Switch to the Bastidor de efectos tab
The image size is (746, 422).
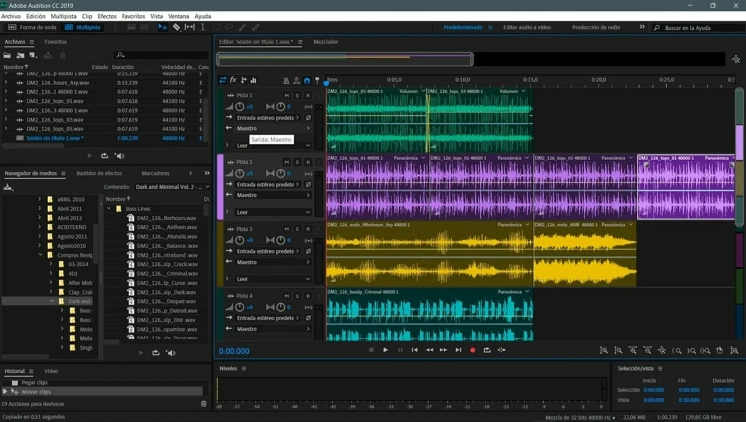[99, 173]
